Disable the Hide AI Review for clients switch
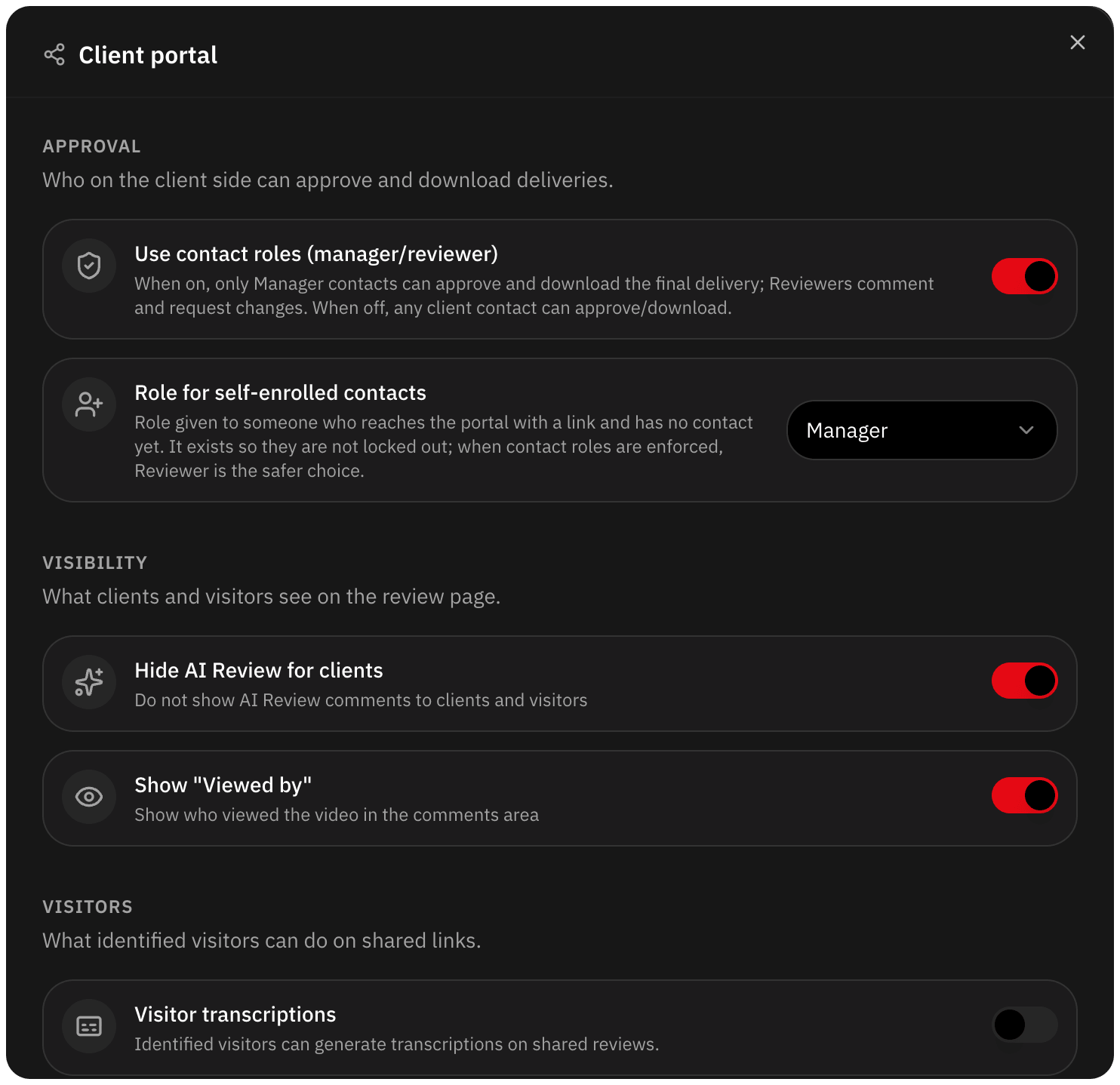The width and height of the screenshot is (1120, 1085). tap(1024, 681)
